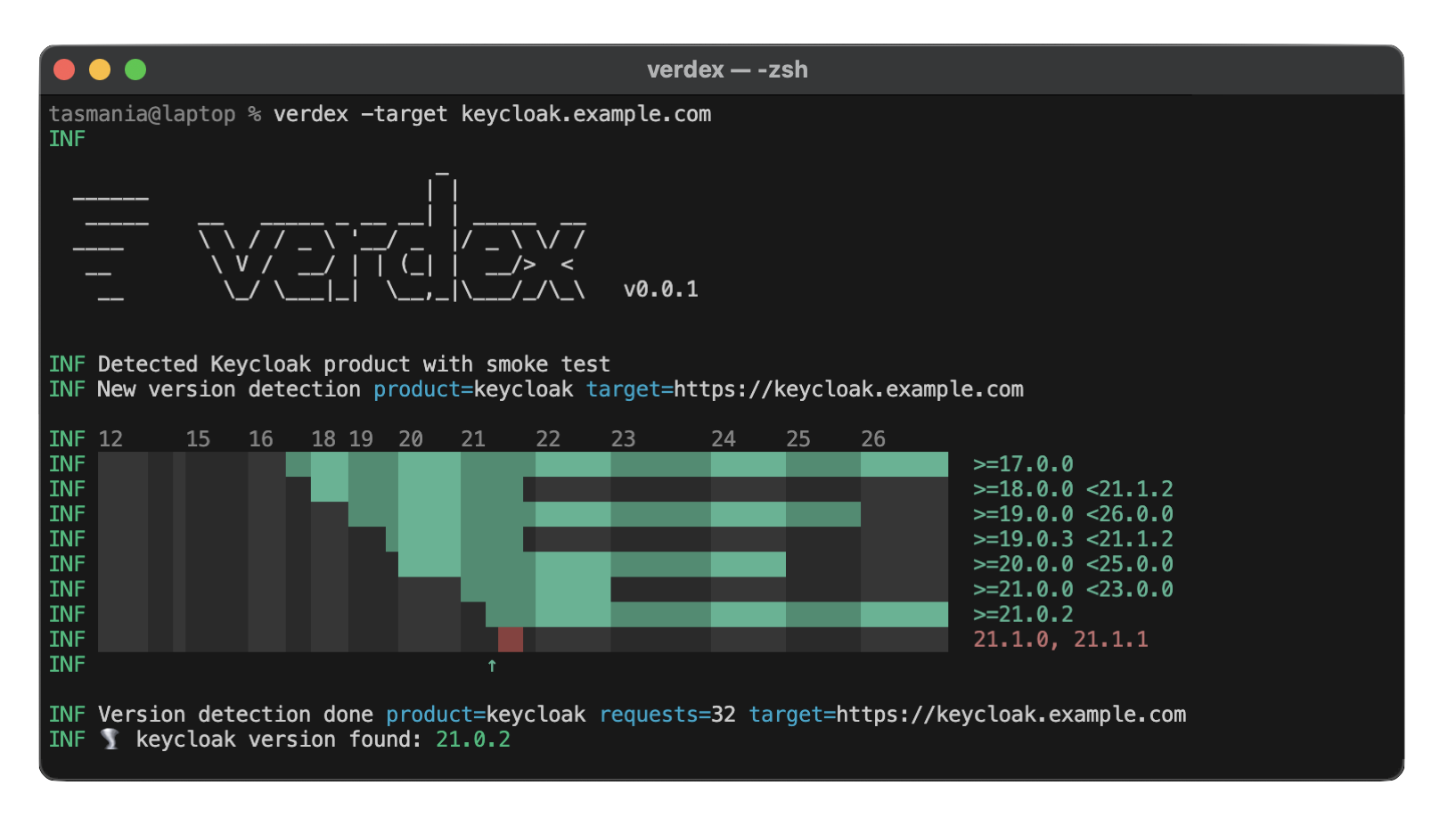
Task: Click the '18' version axis label
Action: tap(323, 439)
